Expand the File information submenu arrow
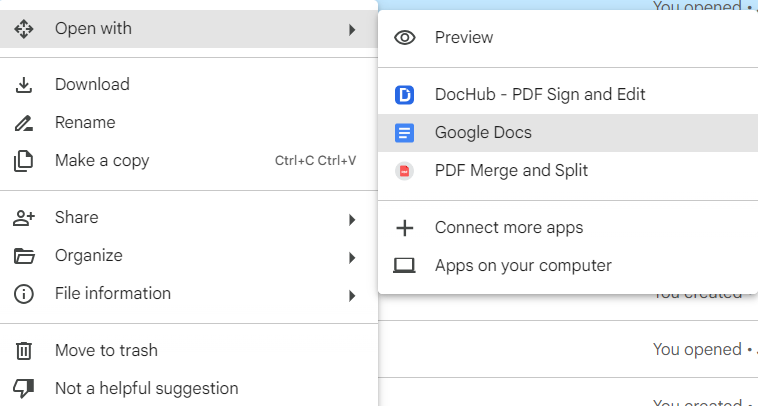This screenshot has width=758, height=406. coord(352,295)
